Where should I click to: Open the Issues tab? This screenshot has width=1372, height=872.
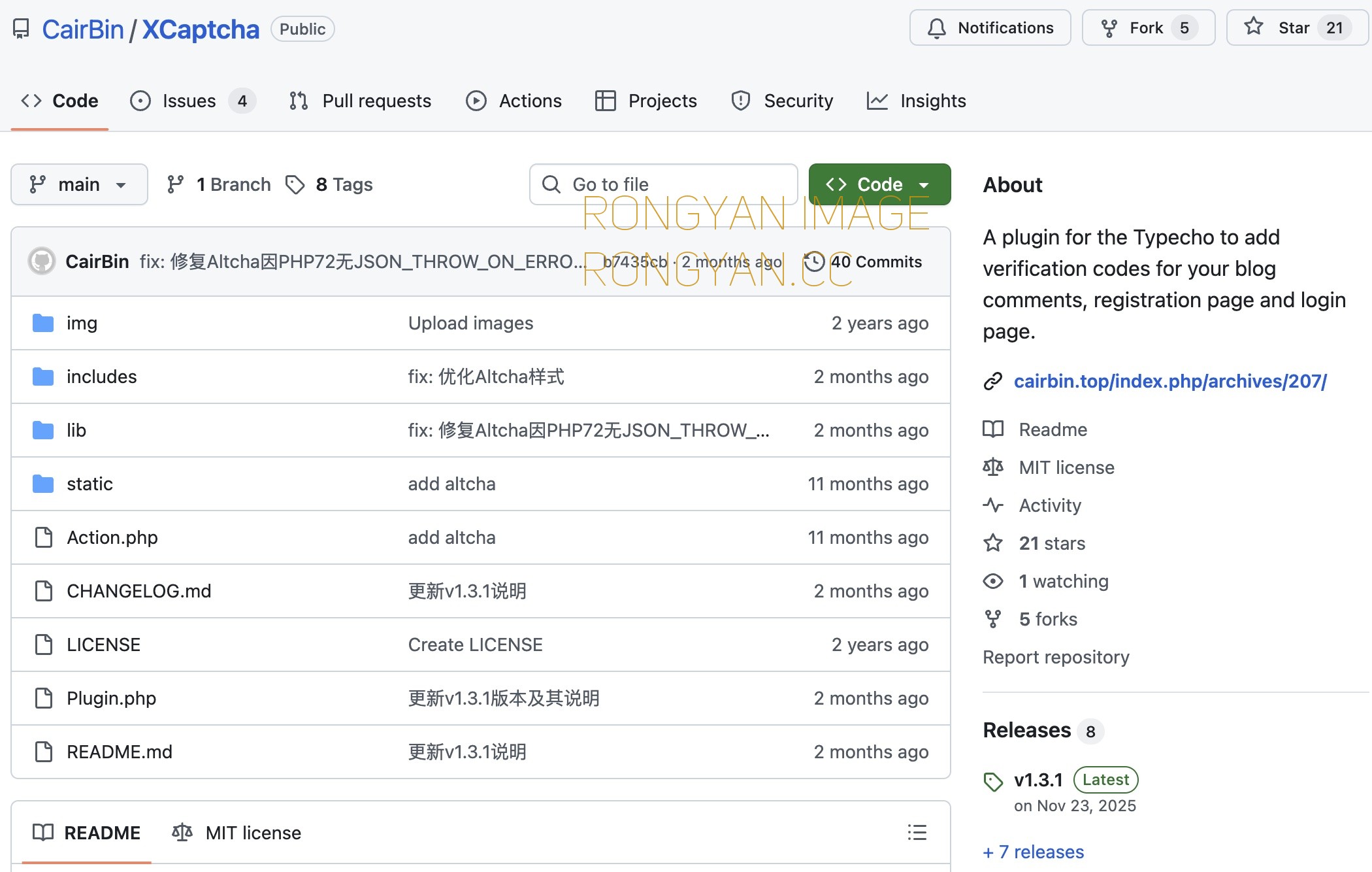(x=193, y=101)
